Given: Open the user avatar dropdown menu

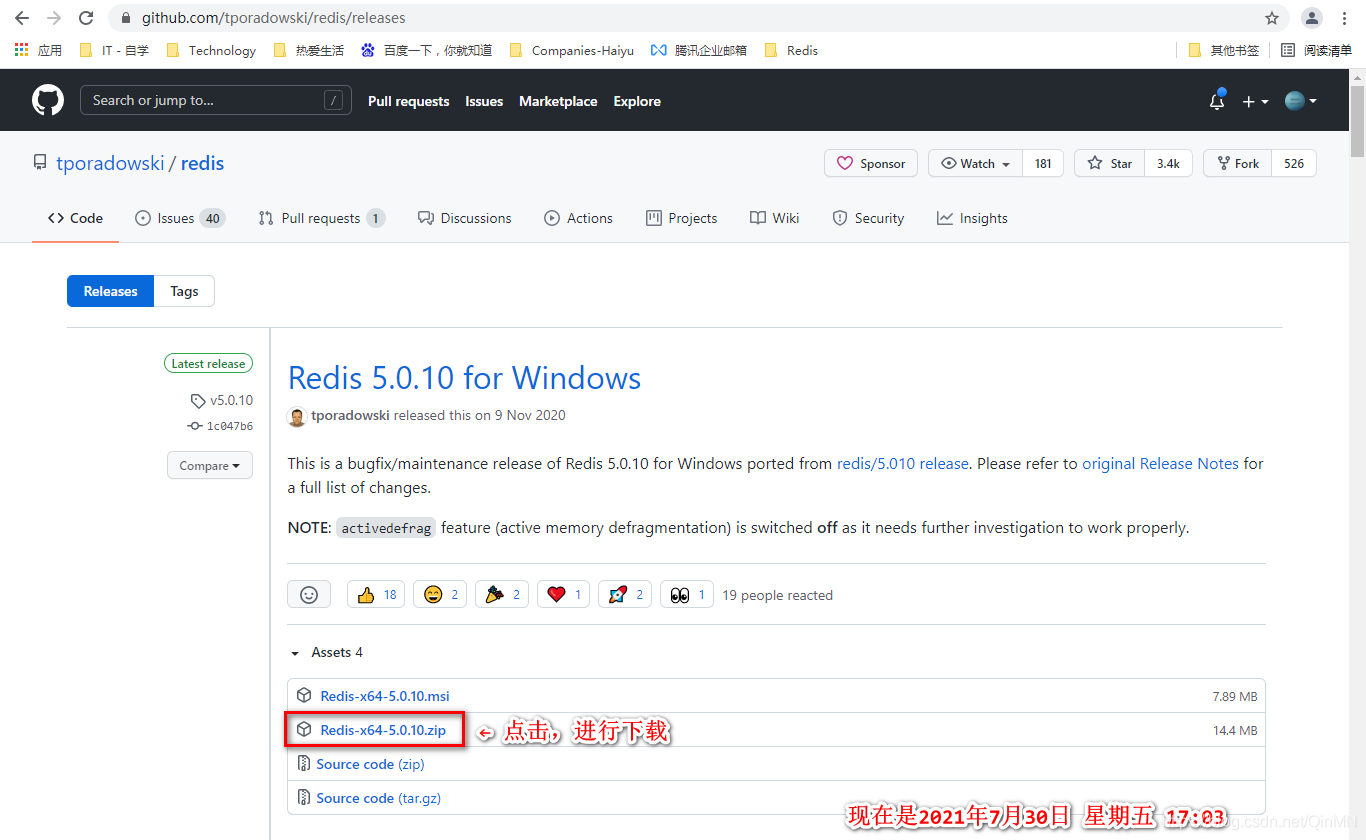Looking at the screenshot, I should 1300,101.
